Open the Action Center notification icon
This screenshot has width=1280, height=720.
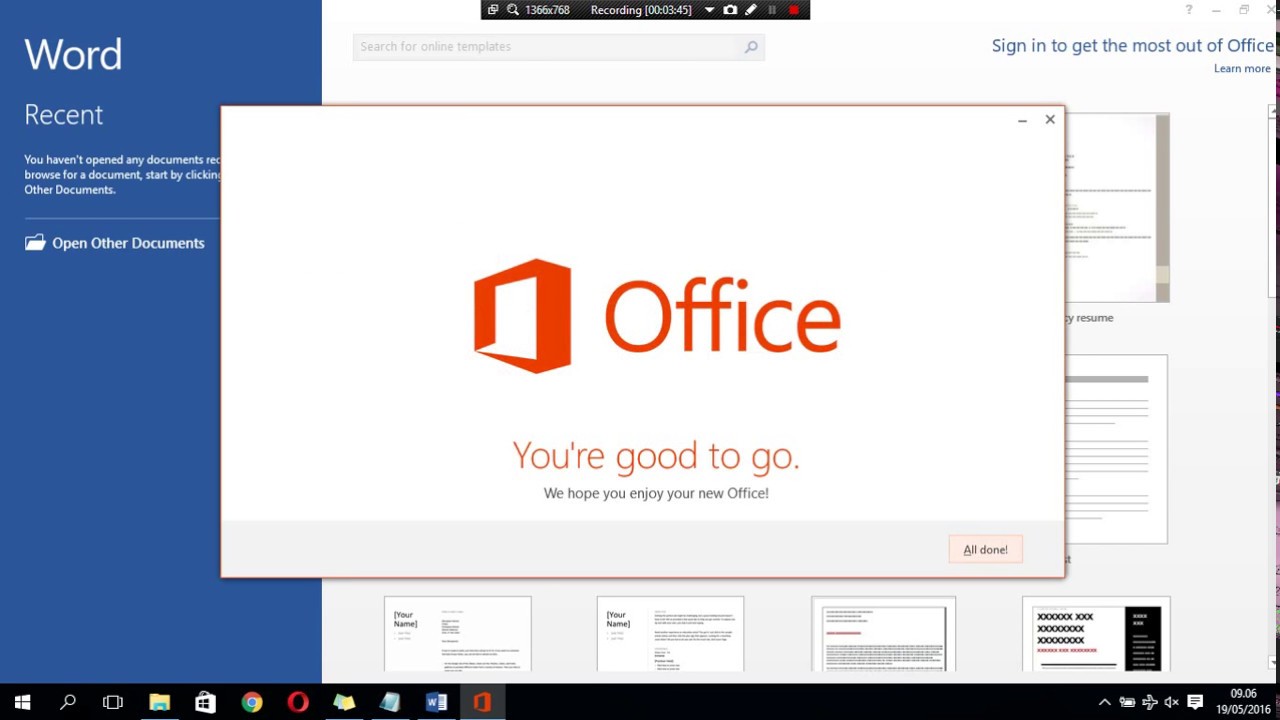pos(1194,702)
